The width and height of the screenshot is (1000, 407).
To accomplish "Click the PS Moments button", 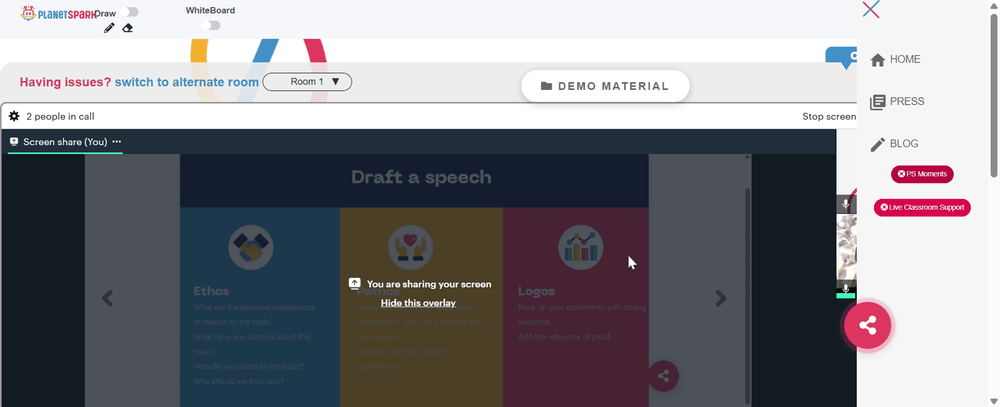I will point(922,174).
